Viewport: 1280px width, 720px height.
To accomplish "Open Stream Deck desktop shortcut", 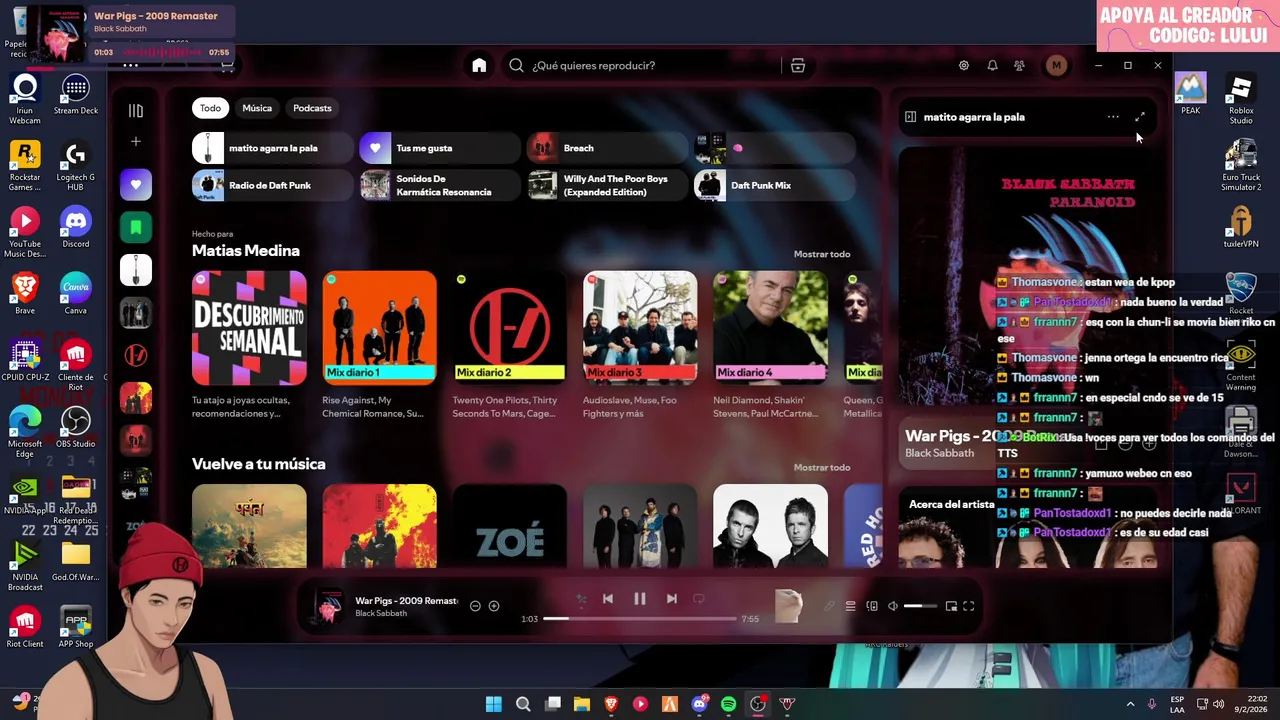I will [76, 95].
